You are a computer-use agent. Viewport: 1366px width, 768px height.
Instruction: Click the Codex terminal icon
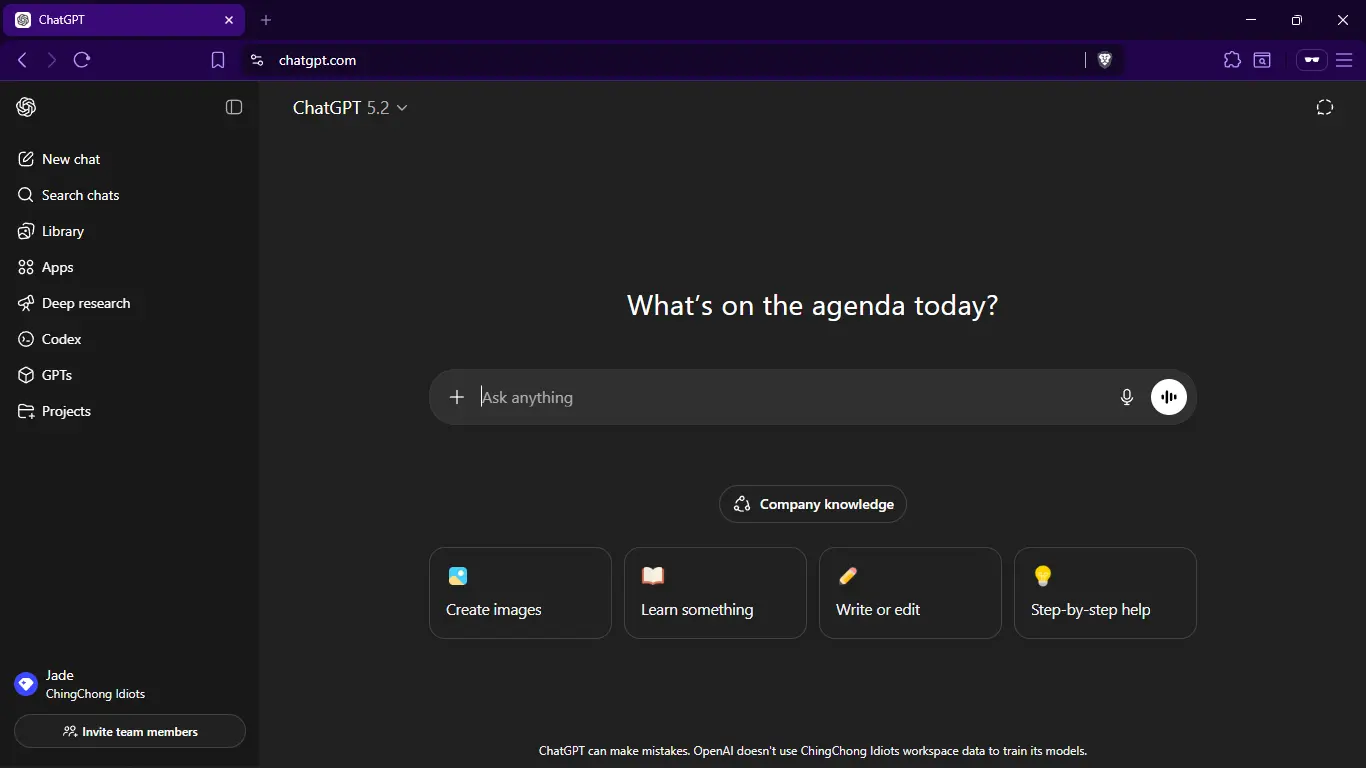click(26, 339)
